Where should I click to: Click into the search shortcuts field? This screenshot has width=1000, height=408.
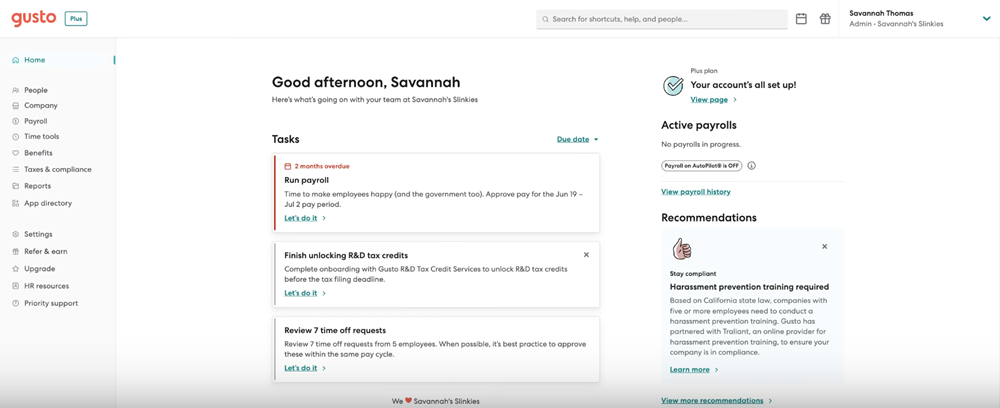click(x=662, y=19)
